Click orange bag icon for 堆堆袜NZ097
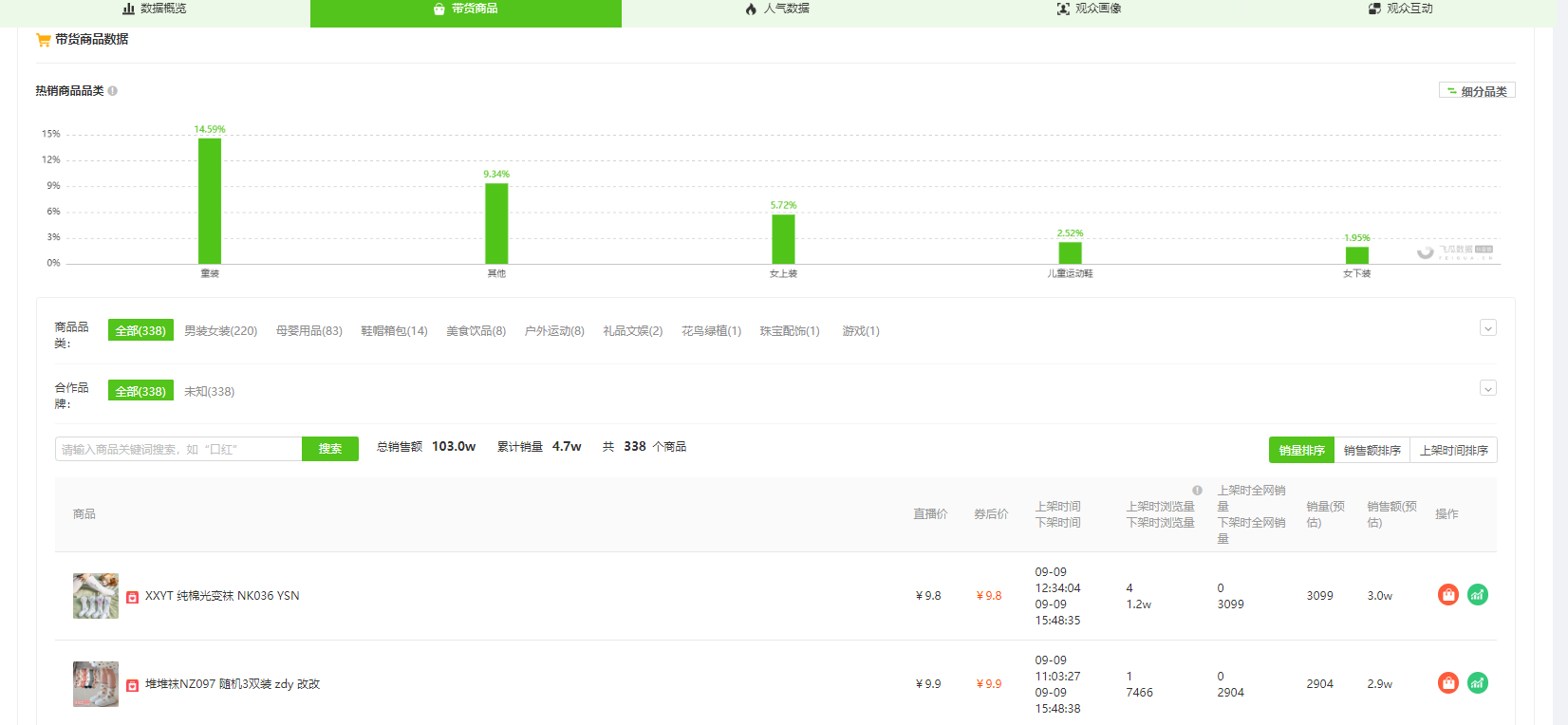The width and height of the screenshot is (1568, 725). point(1447,683)
